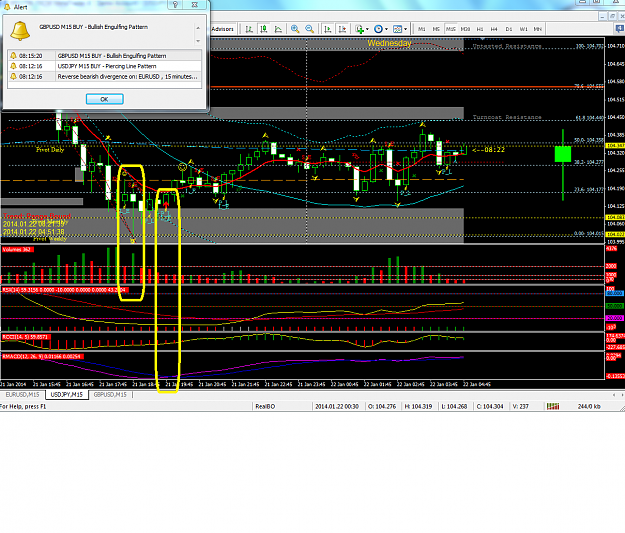Switch to the EURUSD,M15 chart tab
625x533 pixels.
pyautogui.click(x=22, y=395)
